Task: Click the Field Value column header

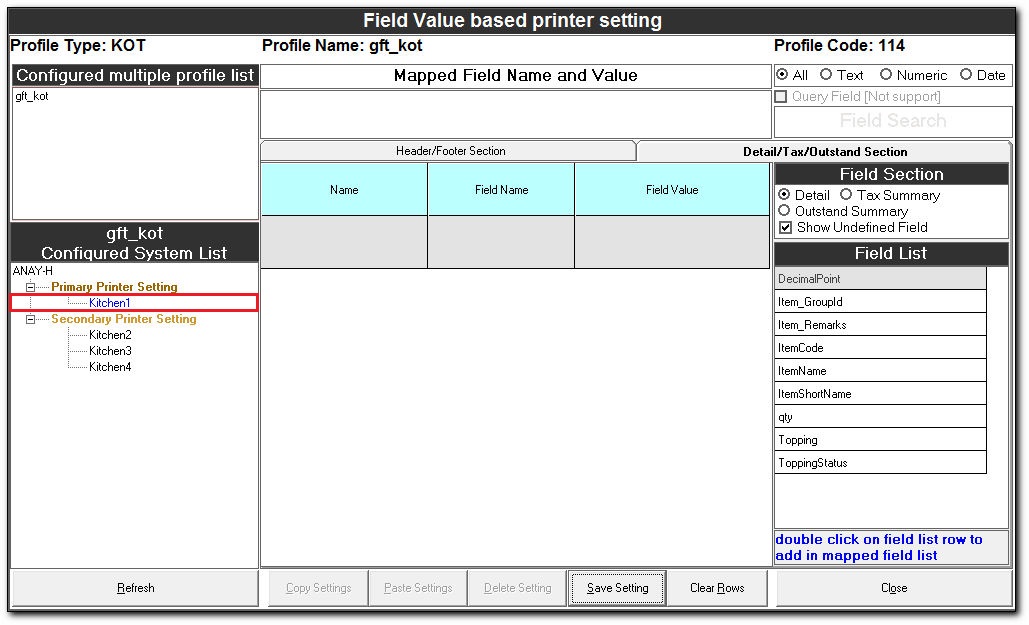Action: pyautogui.click(x=671, y=190)
